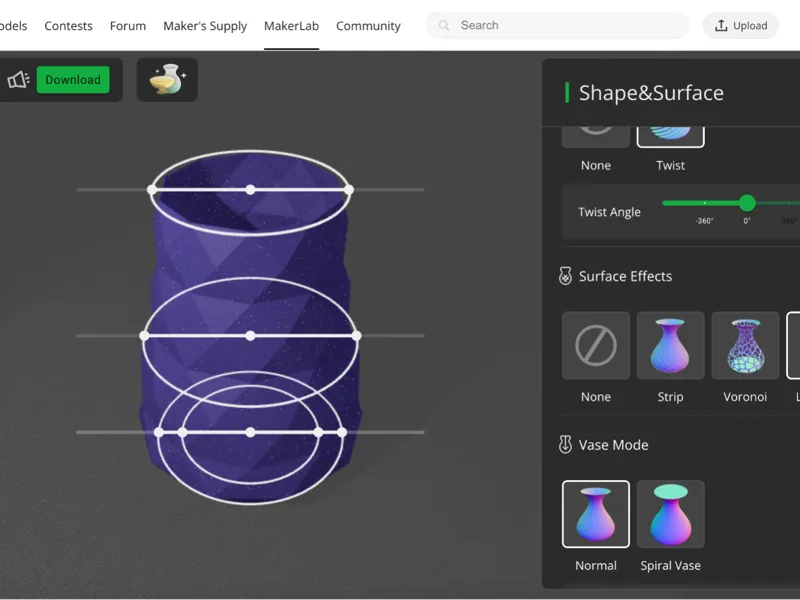This screenshot has width=800, height=600.
Task: Choose None under Surface Effects
Action: 596,345
